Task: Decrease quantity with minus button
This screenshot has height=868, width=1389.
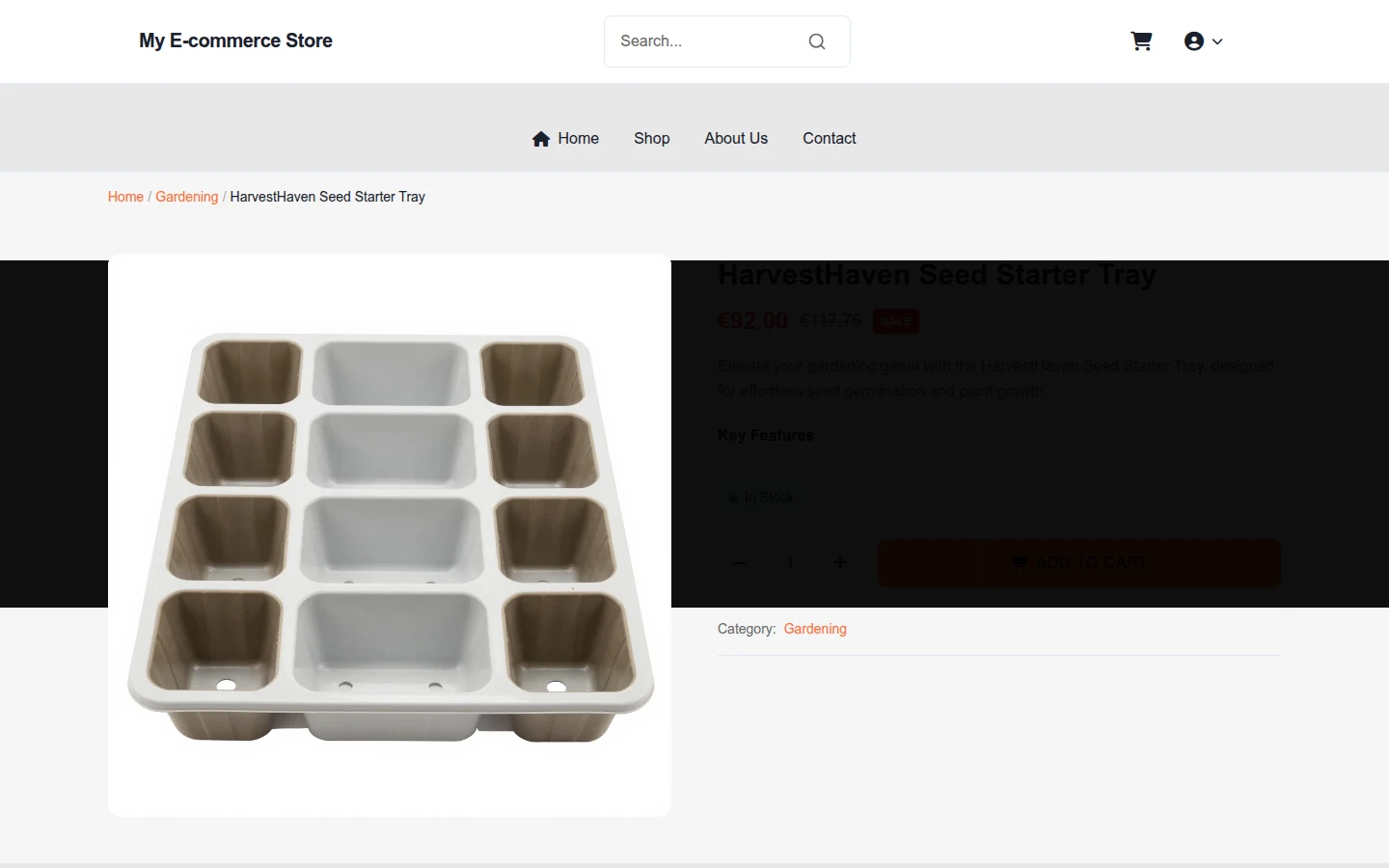Action: pos(739,563)
